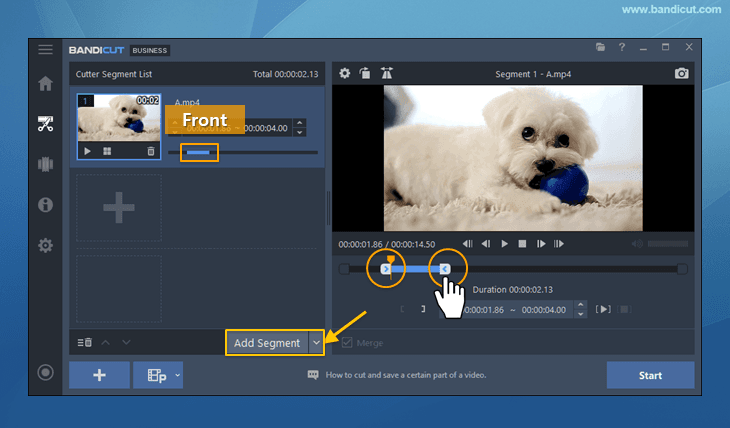Click the segment start slider handle
The width and height of the screenshot is (730, 428).
click(x=385, y=269)
